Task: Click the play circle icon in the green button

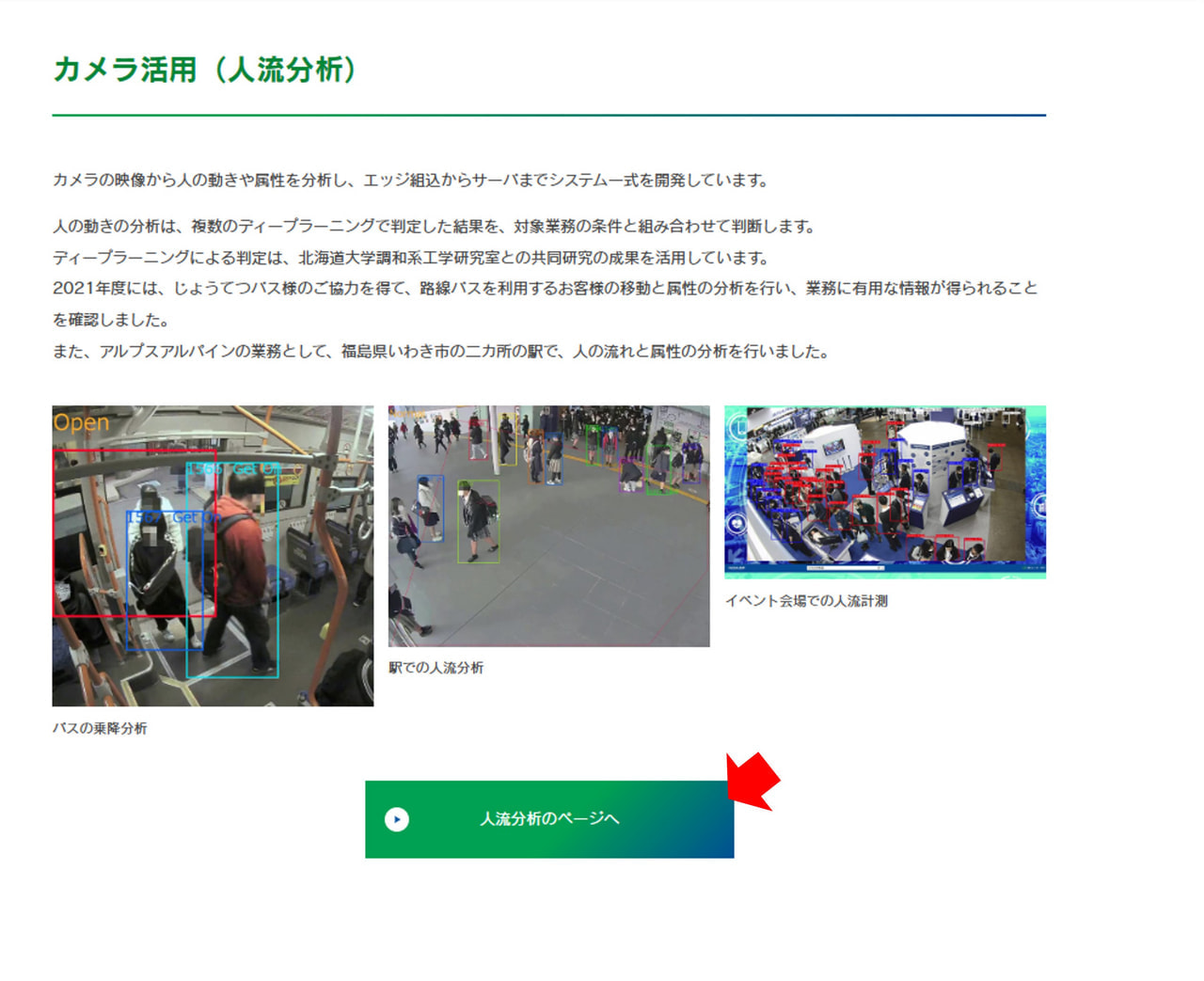Action: point(397,819)
